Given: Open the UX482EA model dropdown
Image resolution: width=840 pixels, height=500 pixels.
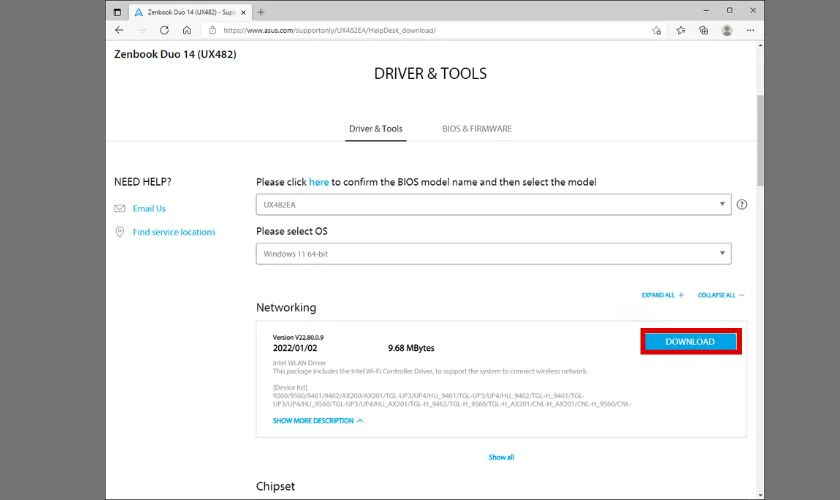Looking at the screenshot, I should pyautogui.click(x=493, y=205).
